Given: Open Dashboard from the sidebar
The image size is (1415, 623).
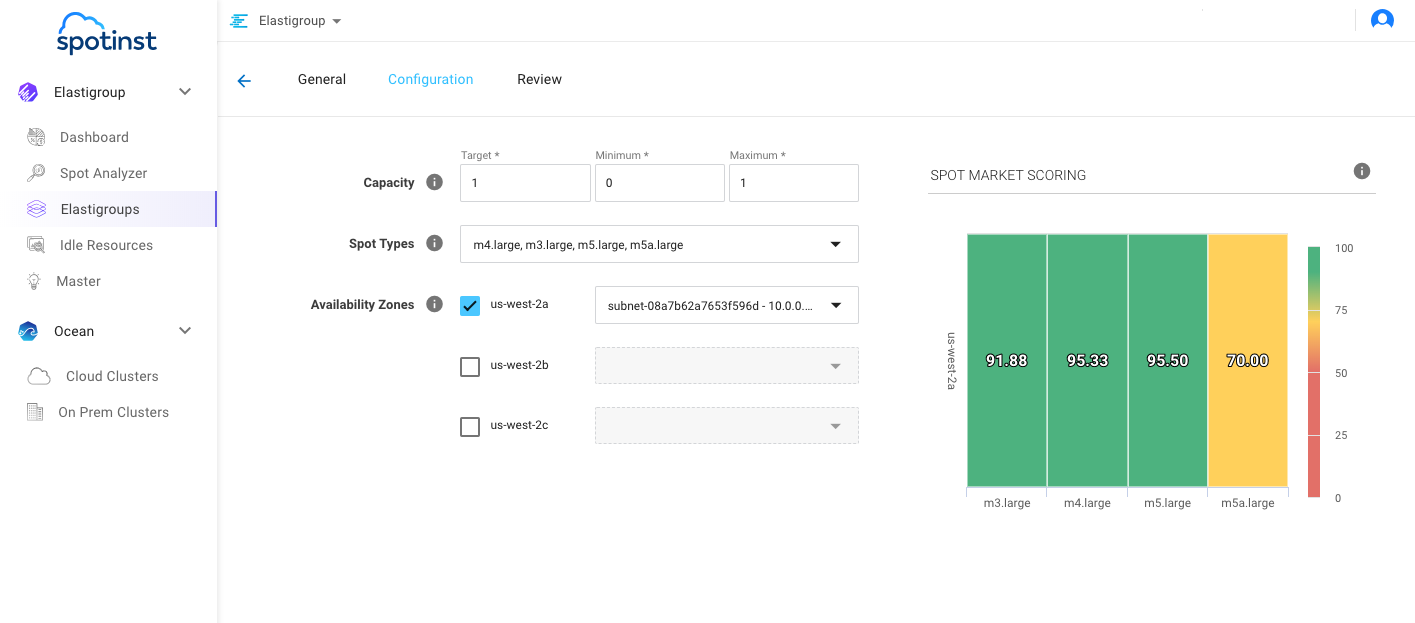Looking at the screenshot, I should (x=94, y=137).
